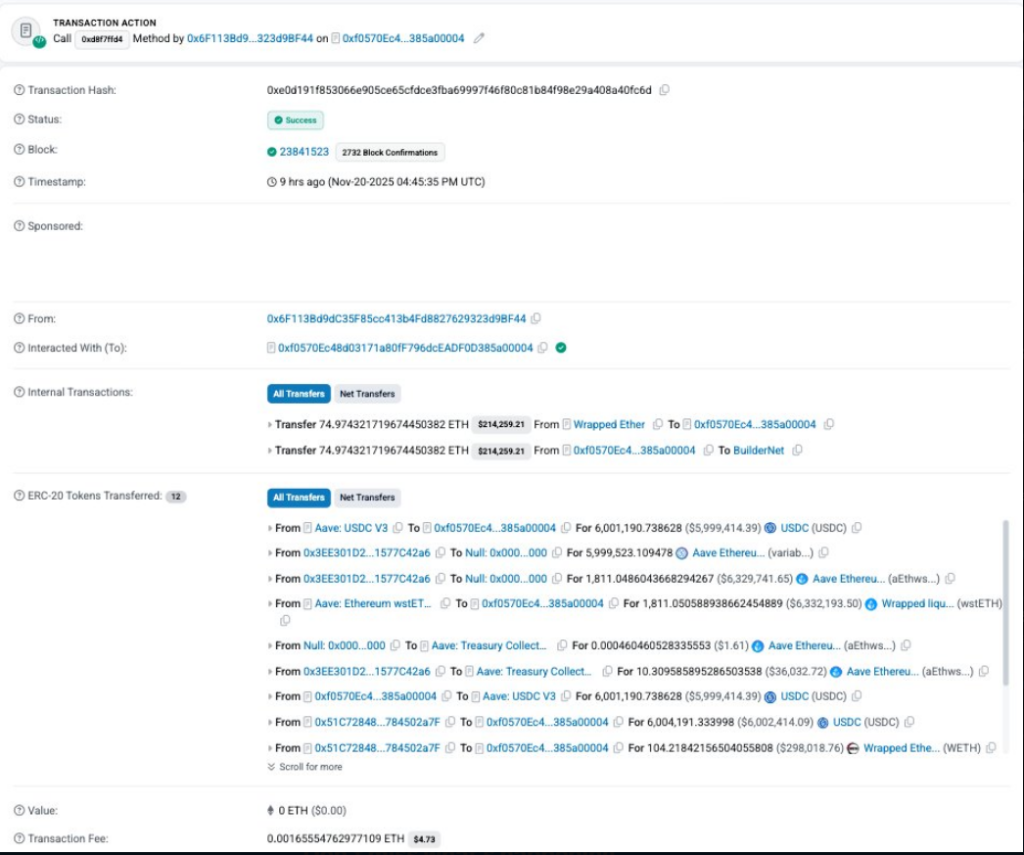This screenshot has height=855, width=1024.
Task: Click the help icon next to Transaction Fee
Action: click(x=19, y=838)
